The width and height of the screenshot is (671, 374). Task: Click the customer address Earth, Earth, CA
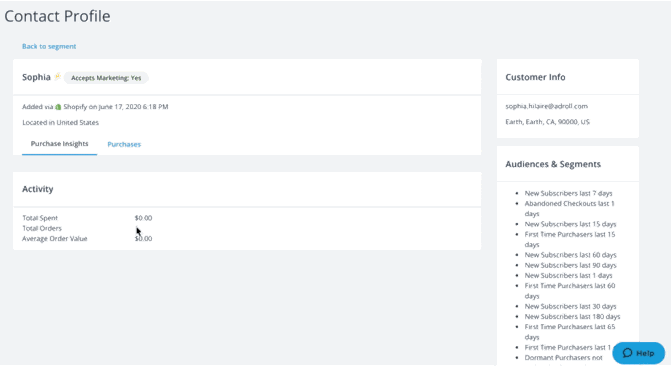tap(547, 122)
